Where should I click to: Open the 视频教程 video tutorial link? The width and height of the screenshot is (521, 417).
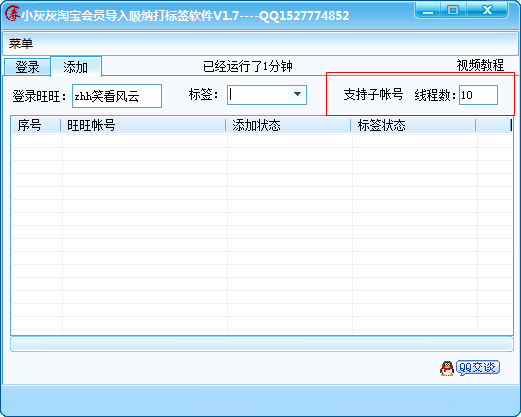(x=480, y=65)
